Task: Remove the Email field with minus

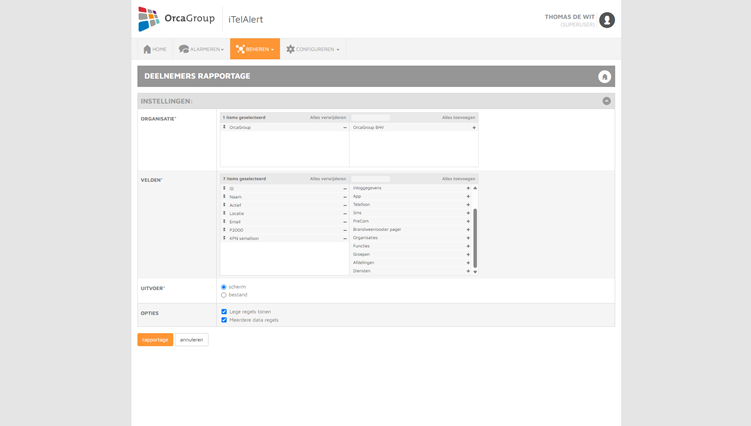Action: click(x=345, y=222)
